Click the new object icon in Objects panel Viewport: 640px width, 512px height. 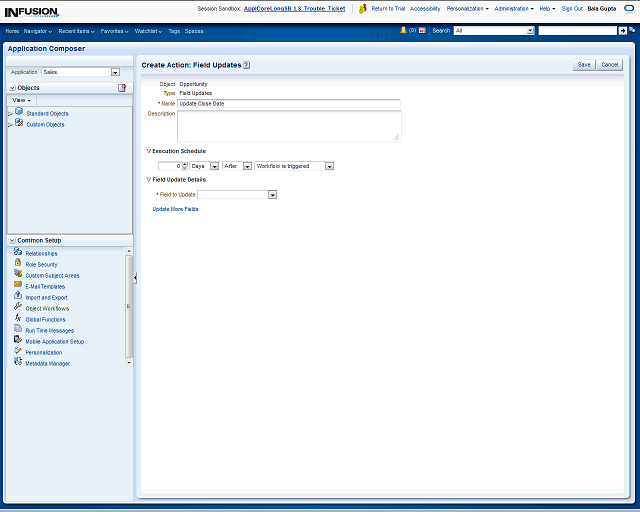[x=122, y=88]
